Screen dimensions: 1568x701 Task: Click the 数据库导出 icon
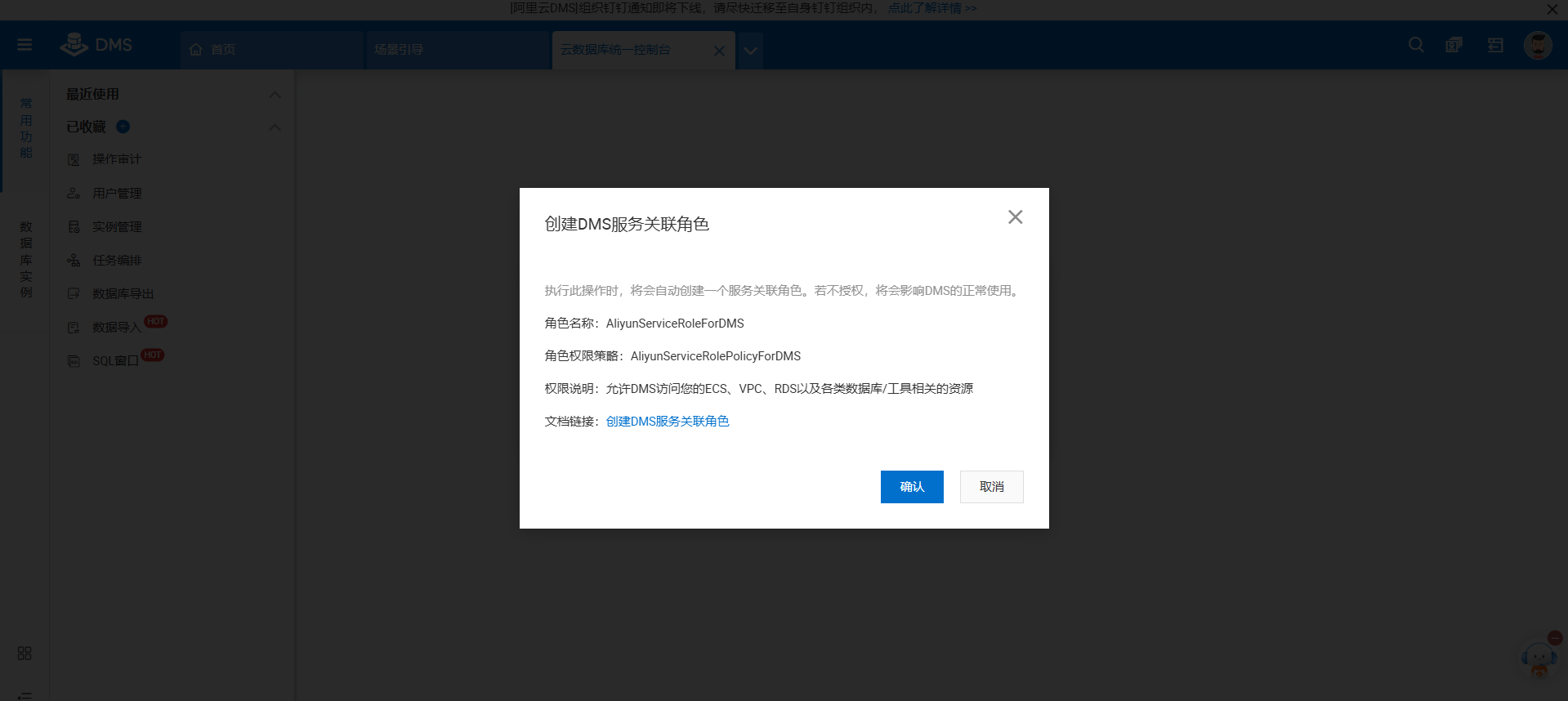(74, 294)
